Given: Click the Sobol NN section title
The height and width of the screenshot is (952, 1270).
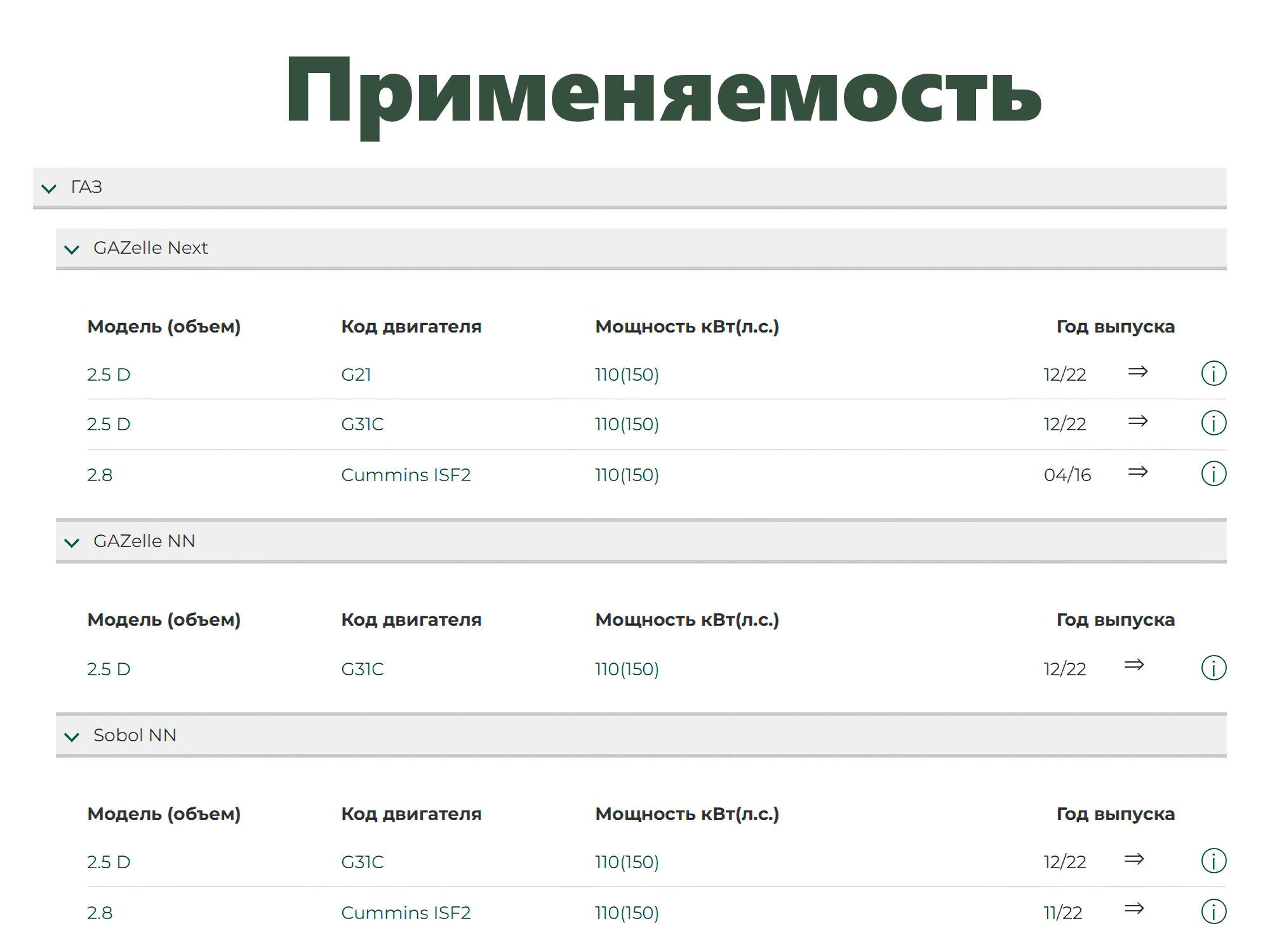Looking at the screenshot, I should click(x=135, y=735).
